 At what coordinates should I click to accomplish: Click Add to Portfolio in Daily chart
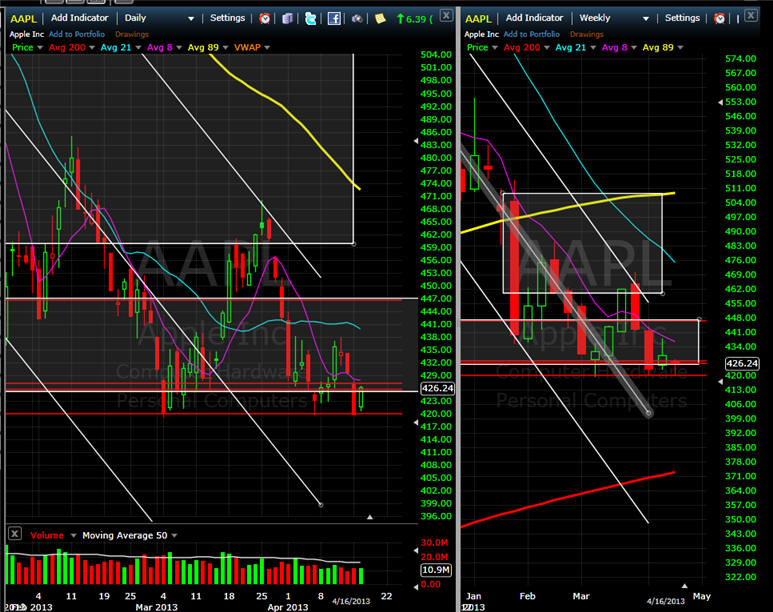coord(76,34)
